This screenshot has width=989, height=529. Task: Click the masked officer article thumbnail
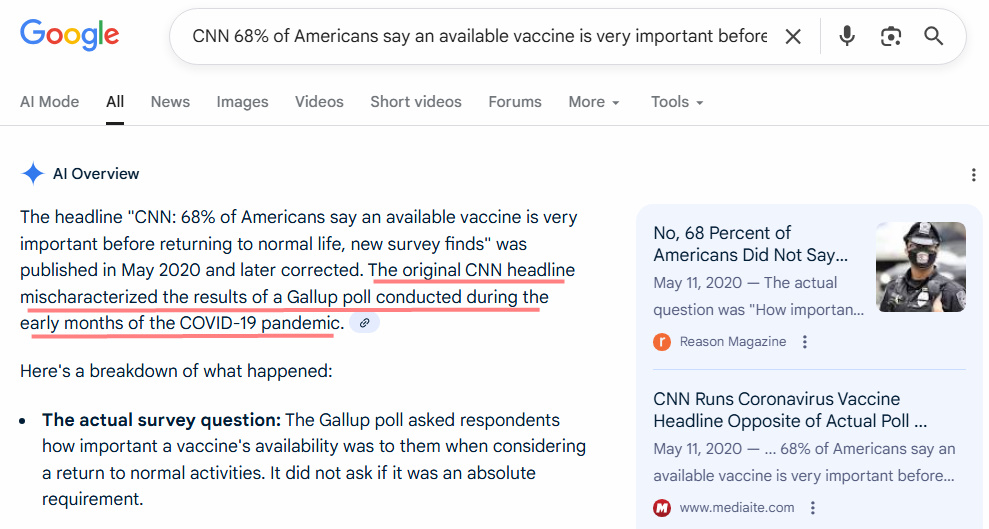pos(921,267)
